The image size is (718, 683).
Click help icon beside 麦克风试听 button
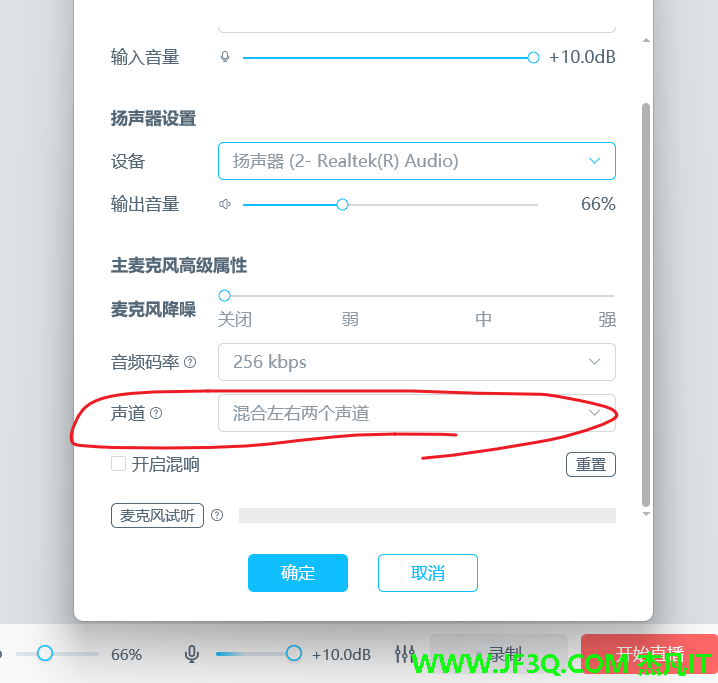(217, 515)
